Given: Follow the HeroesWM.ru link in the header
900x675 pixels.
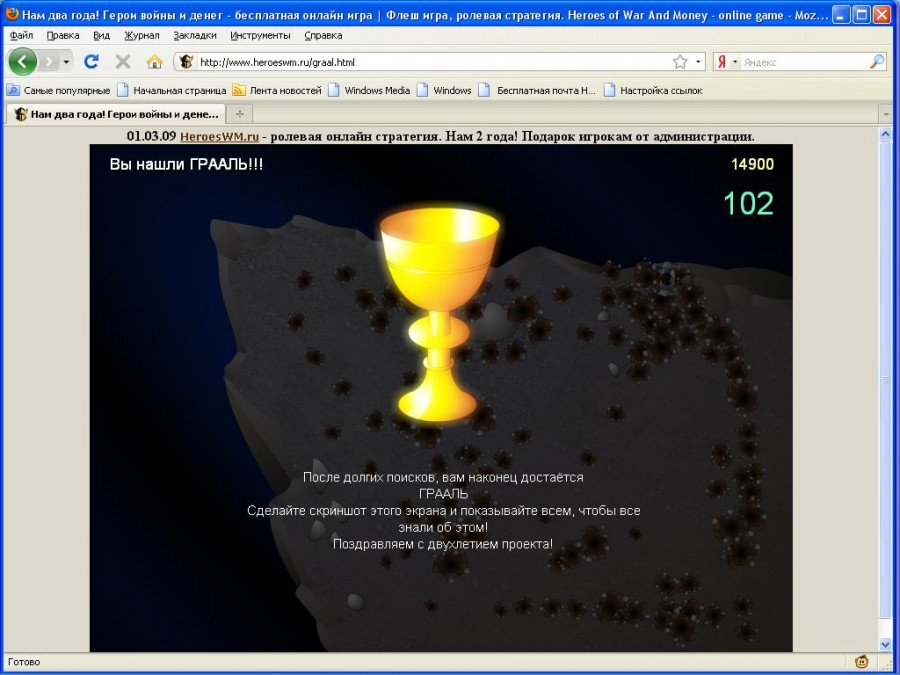Looking at the screenshot, I should (x=219, y=136).
